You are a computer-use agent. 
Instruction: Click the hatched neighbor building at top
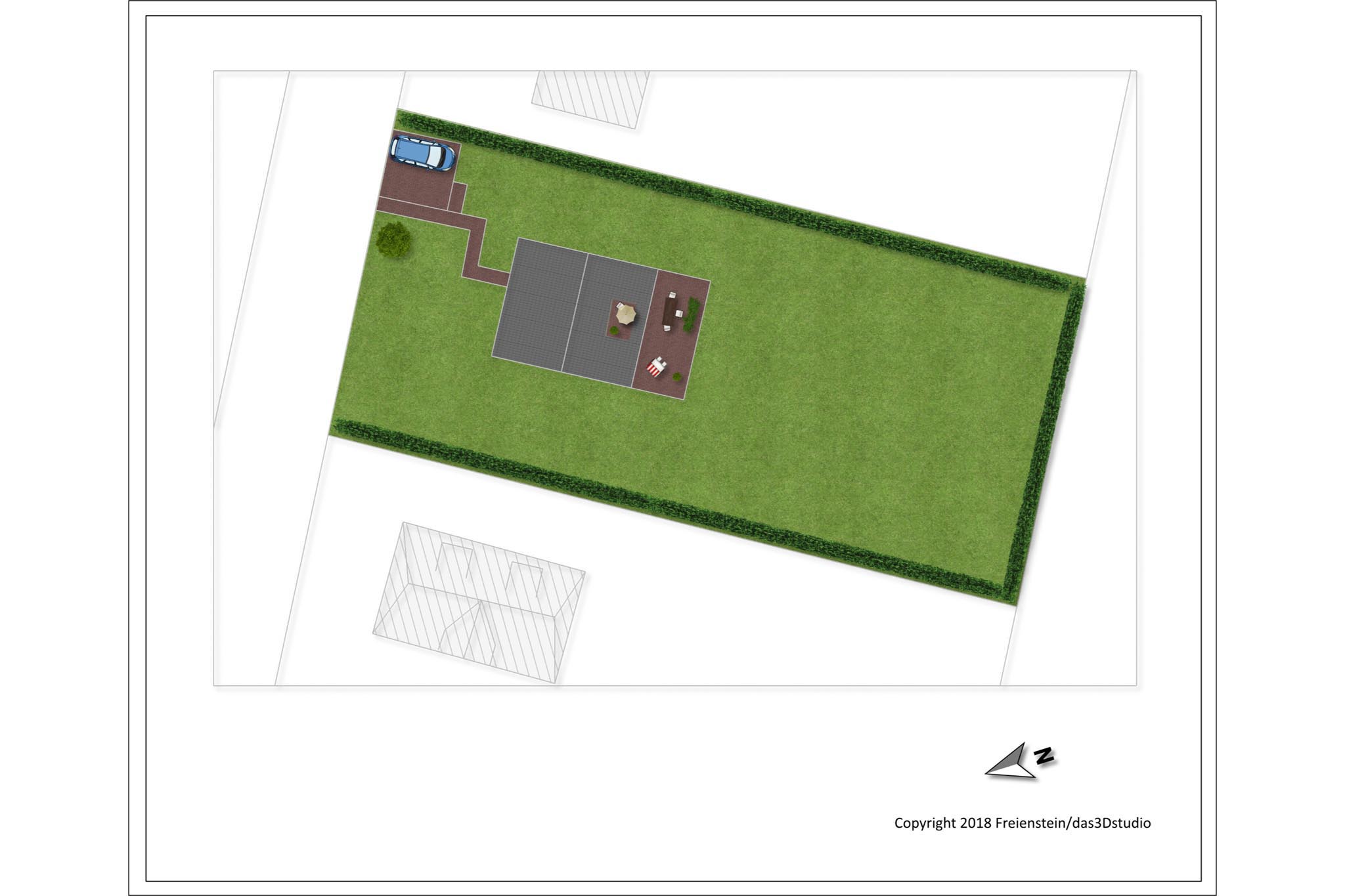[x=590, y=99]
